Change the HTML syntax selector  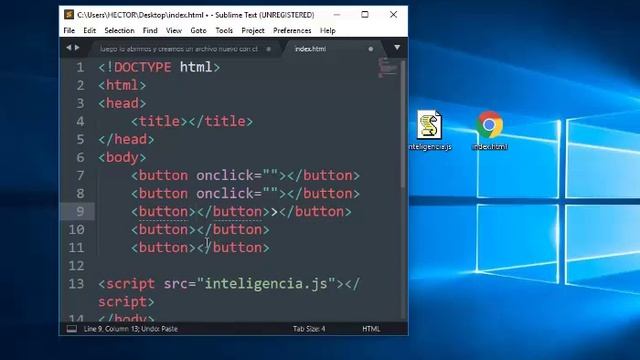pyautogui.click(x=371, y=329)
